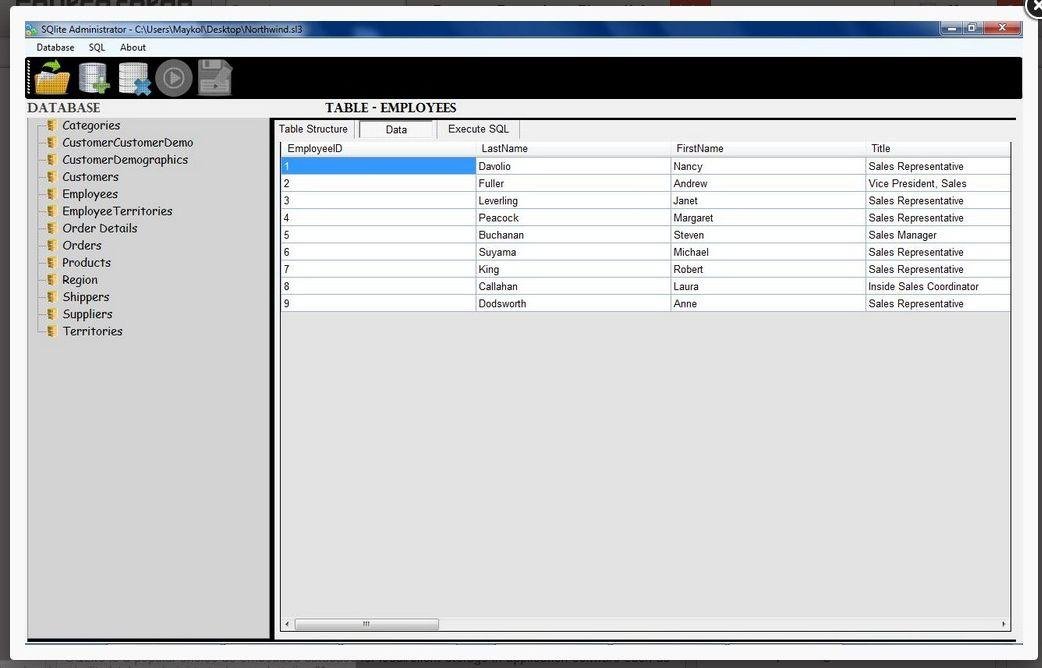This screenshot has height=668, width=1042.
Task: Open the About menu
Action: [x=132, y=47]
